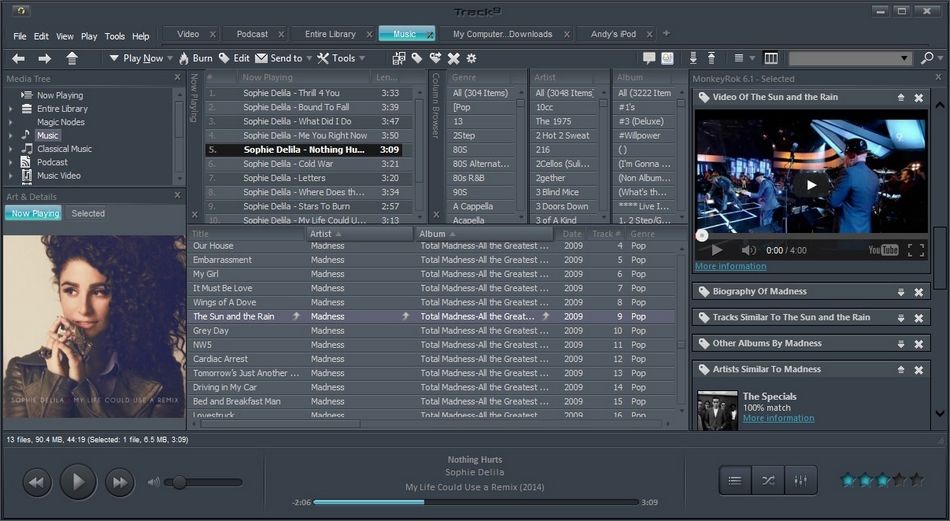Screen dimensions: 950x521
Task: Open the View menu
Action: (65, 36)
